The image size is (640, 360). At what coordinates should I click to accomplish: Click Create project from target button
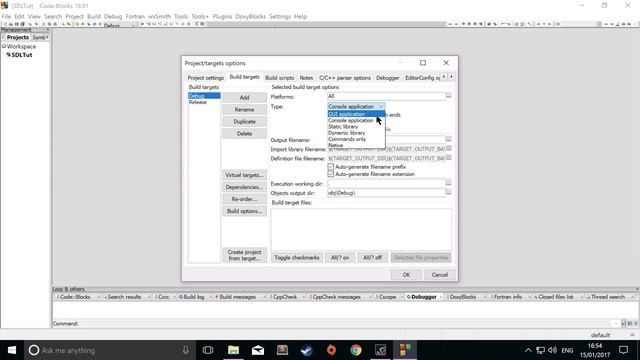pyautogui.click(x=244, y=255)
